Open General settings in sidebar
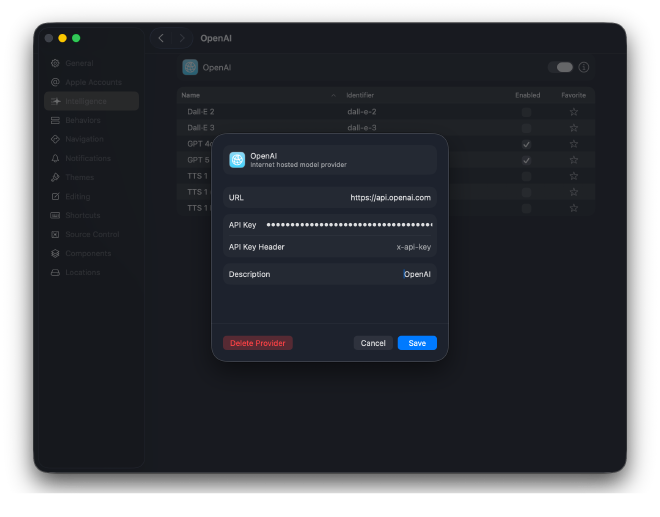 (91, 63)
